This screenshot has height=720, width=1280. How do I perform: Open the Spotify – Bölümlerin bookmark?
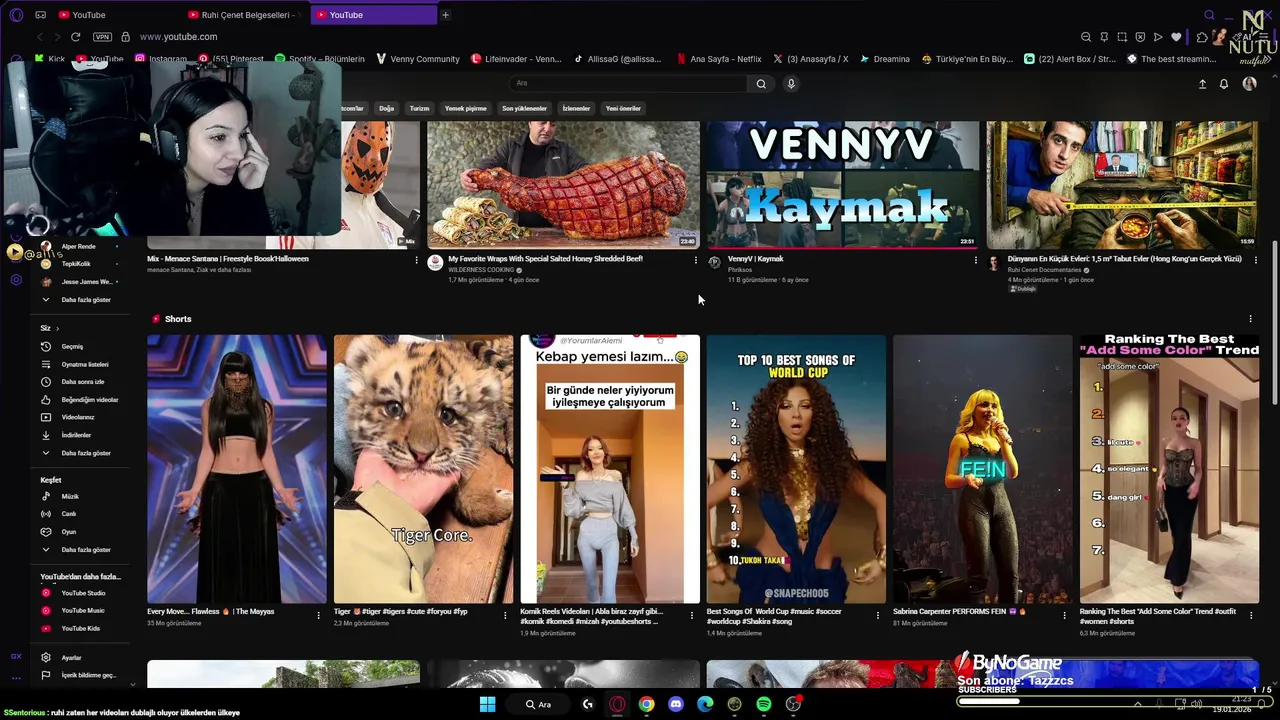tap(320, 59)
